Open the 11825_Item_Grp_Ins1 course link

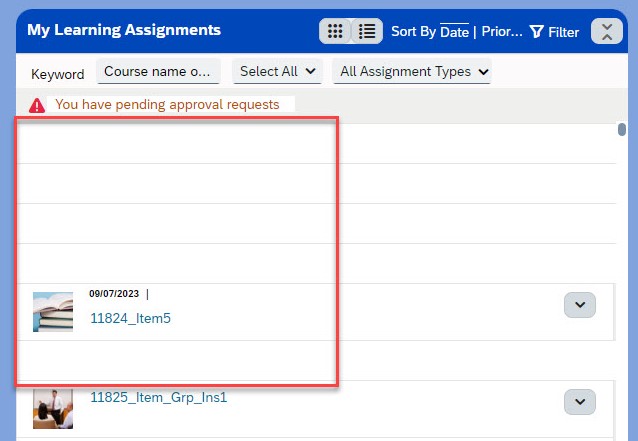[x=158, y=397]
